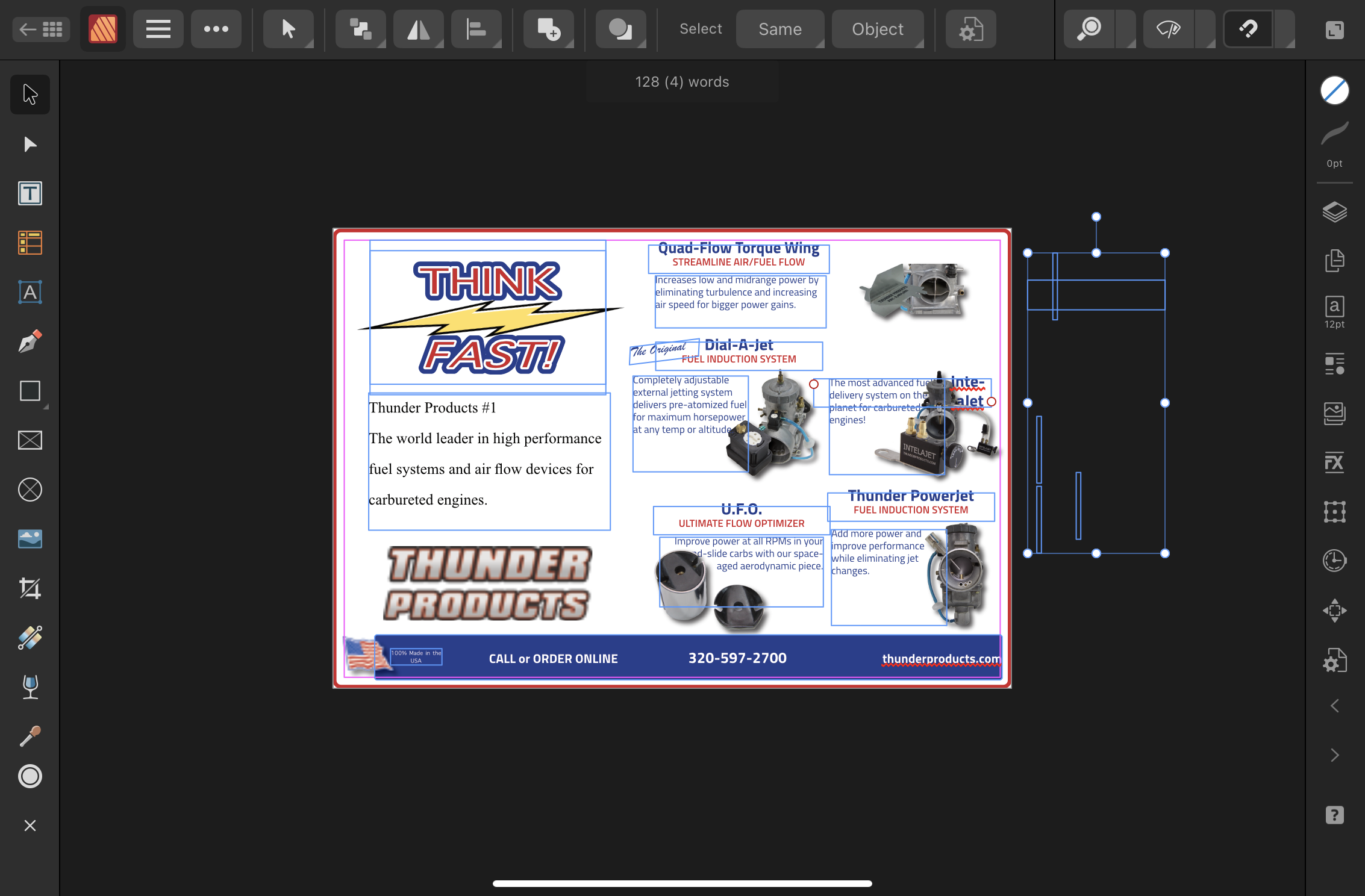Expand the snapping options arrow
The width and height of the screenshot is (1365, 896).
(x=1284, y=29)
